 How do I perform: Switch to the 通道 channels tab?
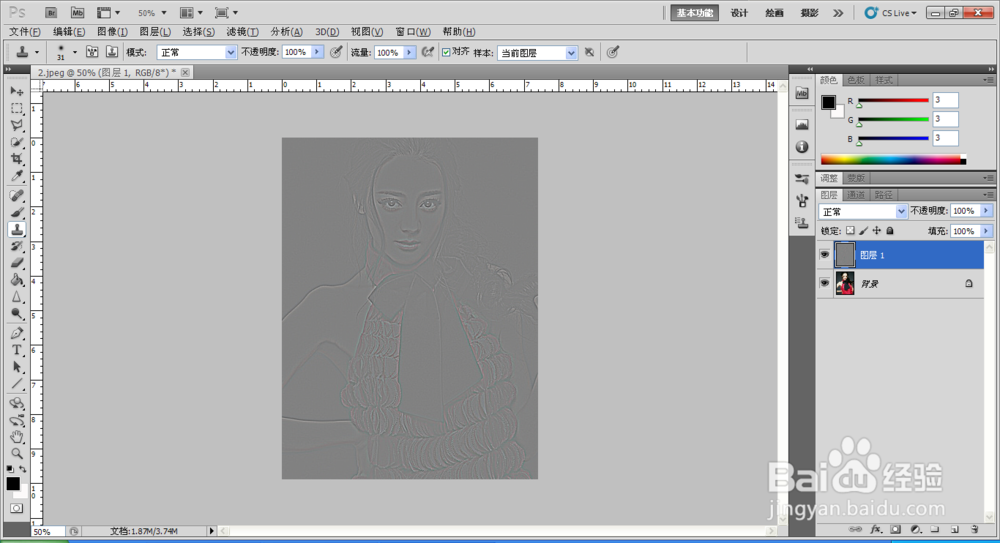[x=856, y=195]
